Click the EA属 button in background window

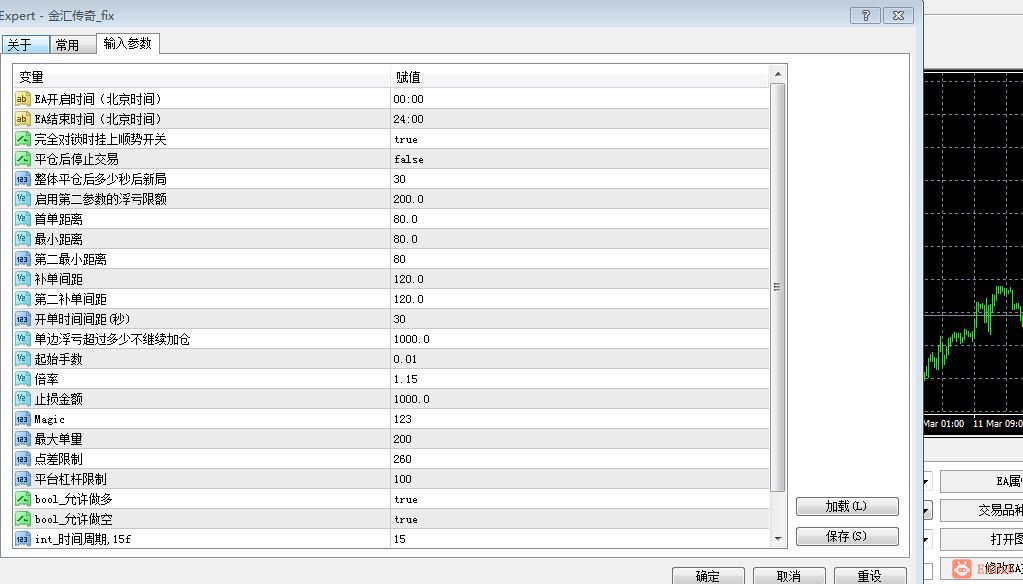[982, 482]
